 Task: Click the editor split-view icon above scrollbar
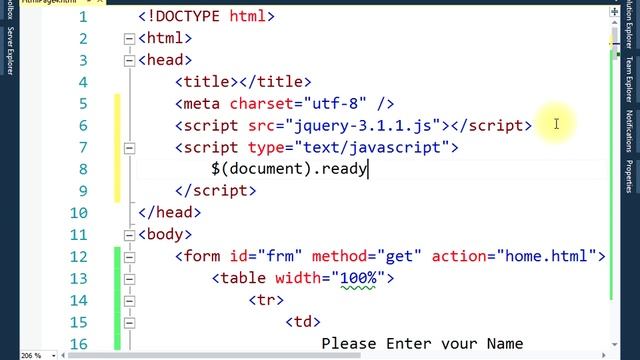pyautogui.click(x=614, y=11)
